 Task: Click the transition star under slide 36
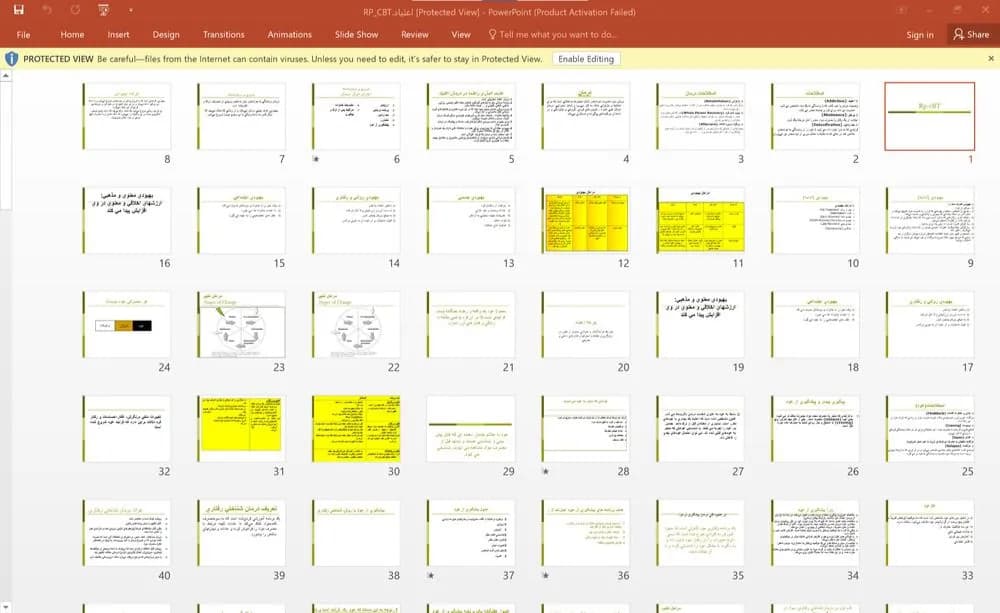545,575
